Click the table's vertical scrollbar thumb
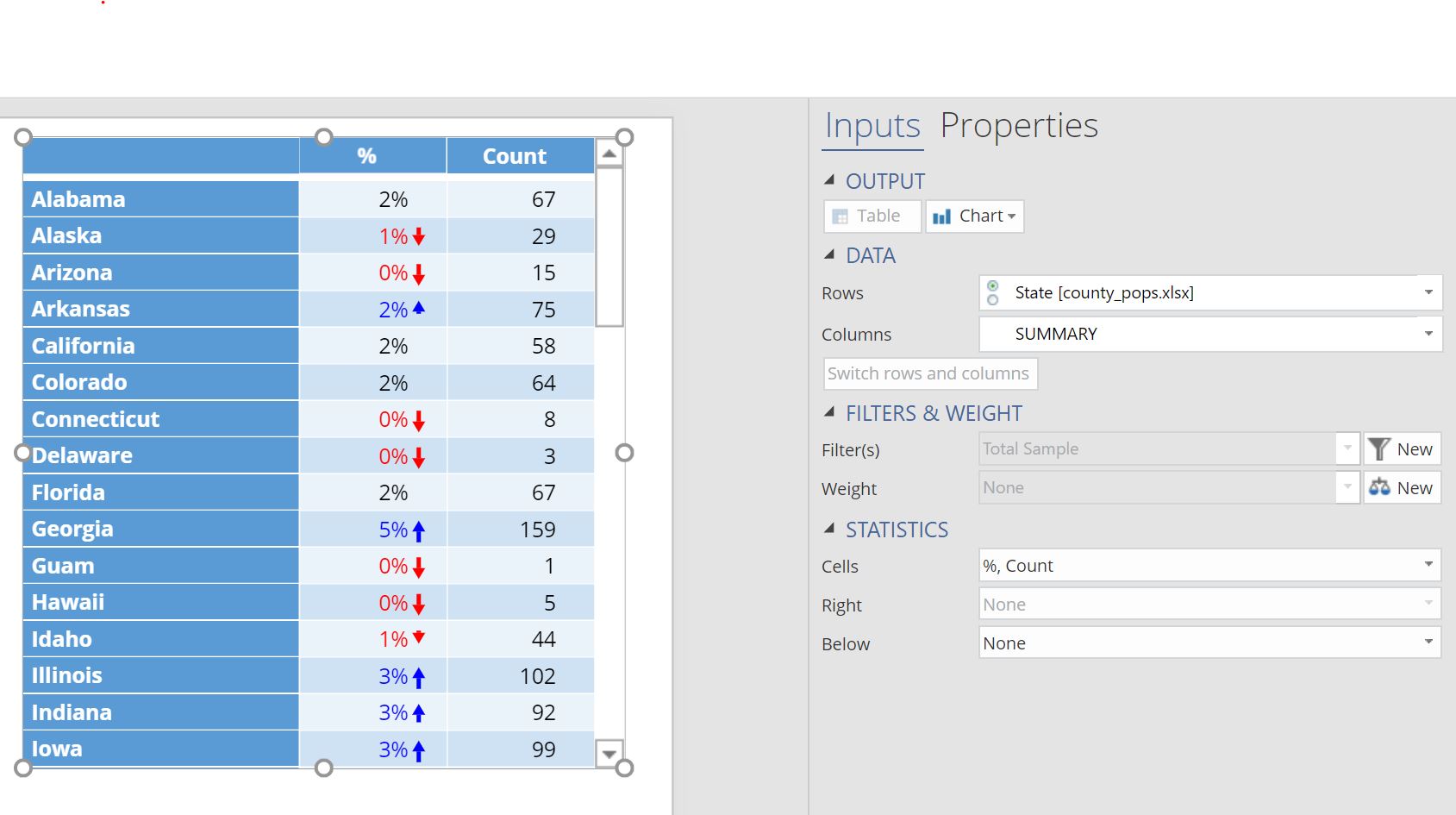Screen dimensions: 1456x815 (x=609, y=247)
